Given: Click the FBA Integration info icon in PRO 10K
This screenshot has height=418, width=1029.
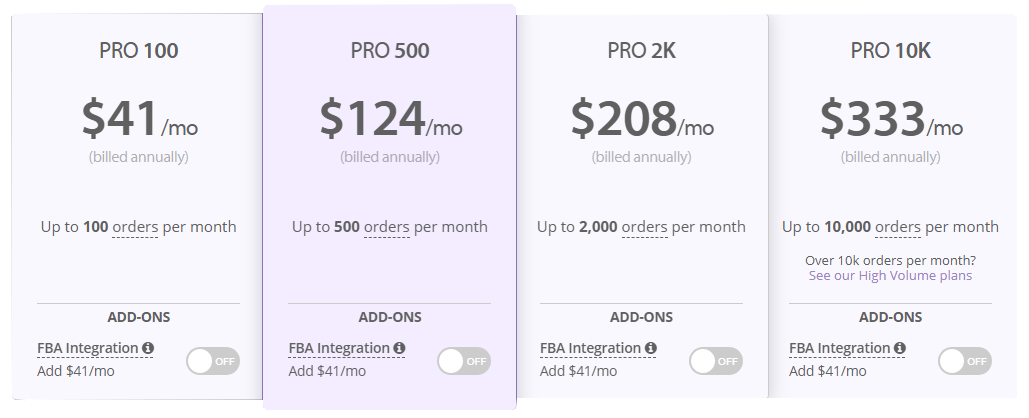Looking at the screenshot, I should [900, 348].
